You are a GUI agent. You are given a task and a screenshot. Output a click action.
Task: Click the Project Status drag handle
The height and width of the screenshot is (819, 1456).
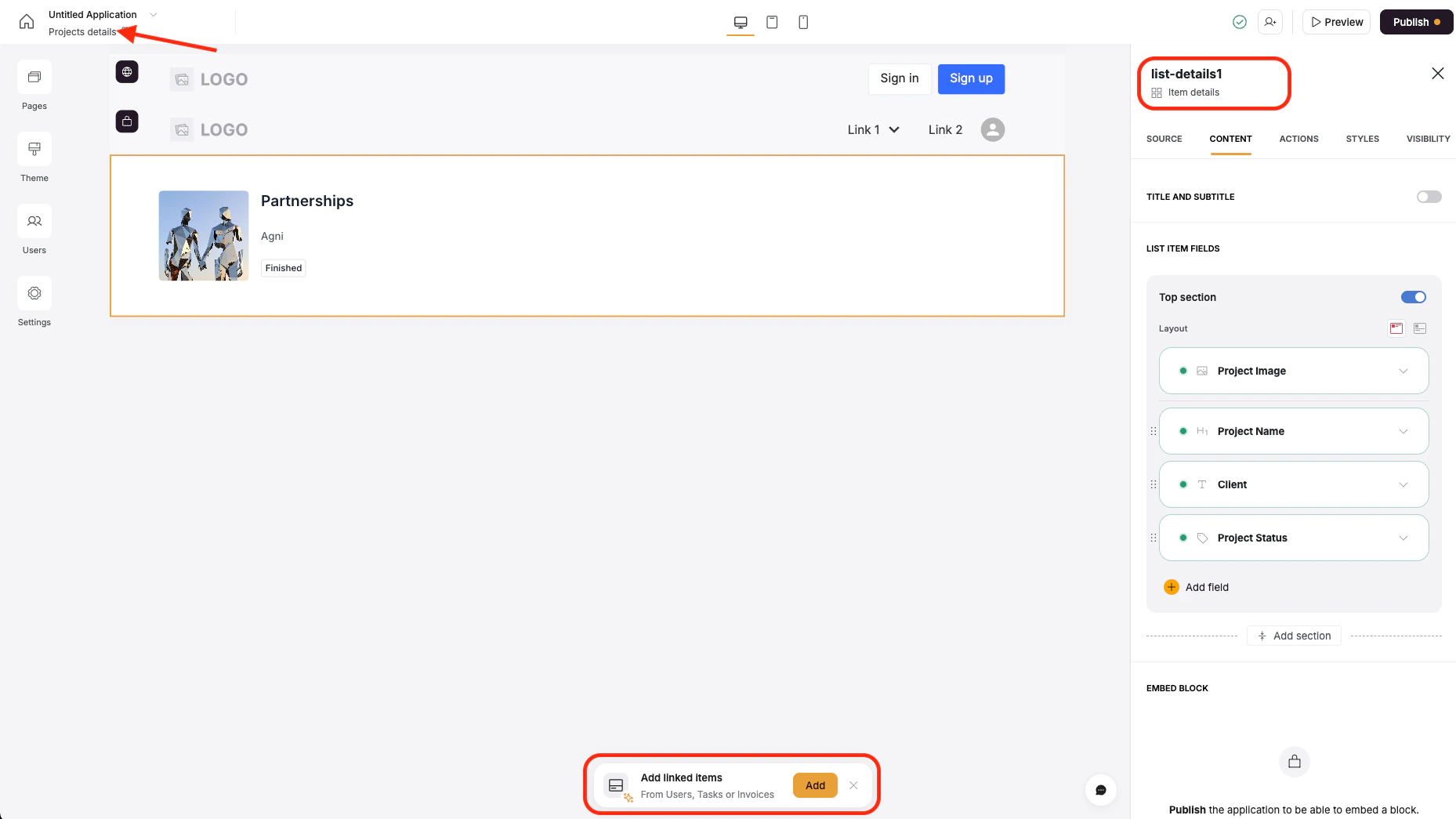pyautogui.click(x=1153, y=538)
